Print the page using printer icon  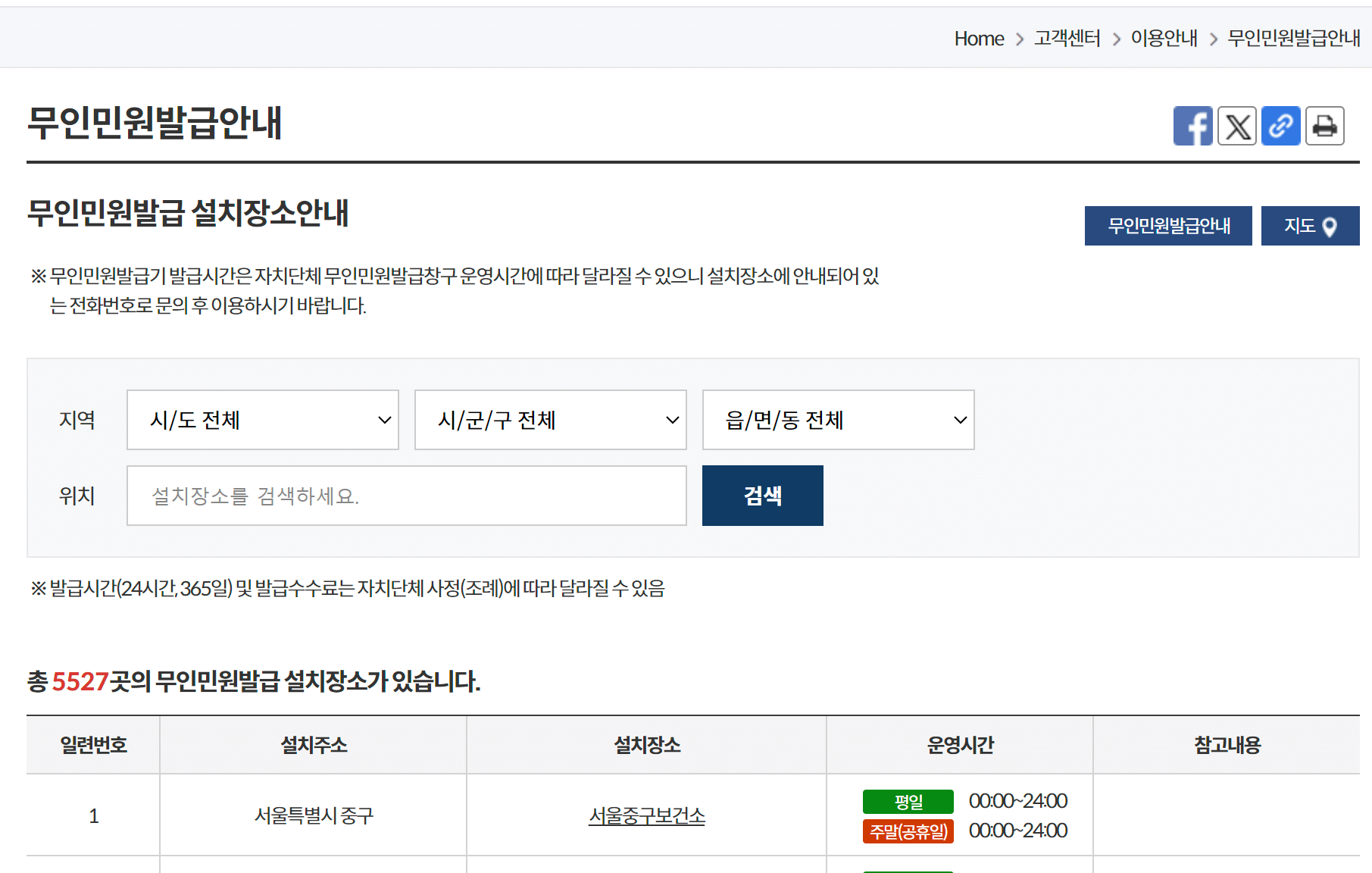(1324, 126)
